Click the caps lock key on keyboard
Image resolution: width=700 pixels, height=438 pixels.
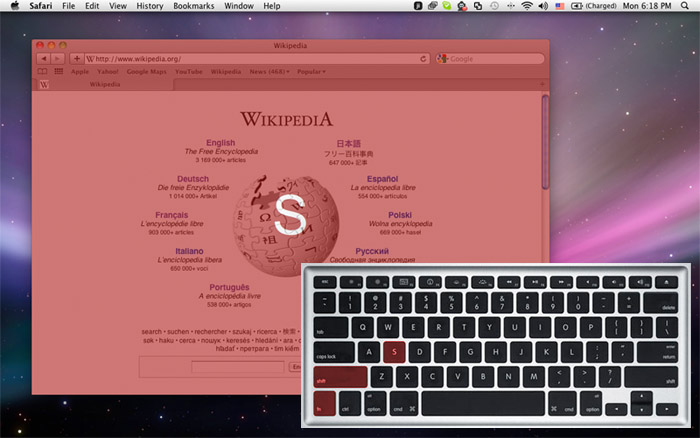(x=334, y=352)
